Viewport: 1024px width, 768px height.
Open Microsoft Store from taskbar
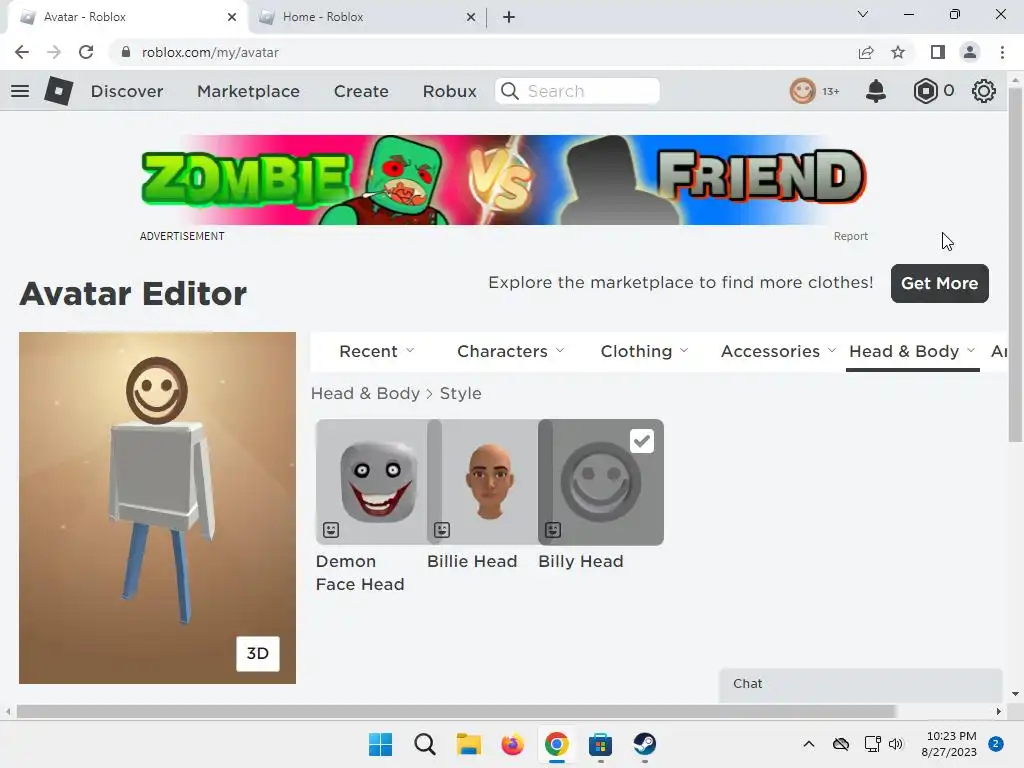600,744
